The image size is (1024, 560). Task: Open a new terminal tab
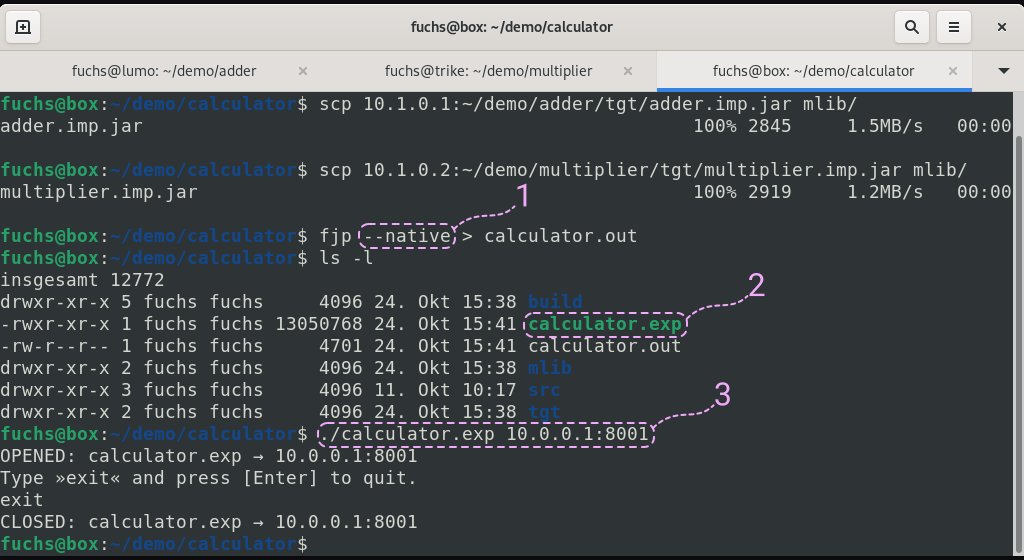pos(23,27)
